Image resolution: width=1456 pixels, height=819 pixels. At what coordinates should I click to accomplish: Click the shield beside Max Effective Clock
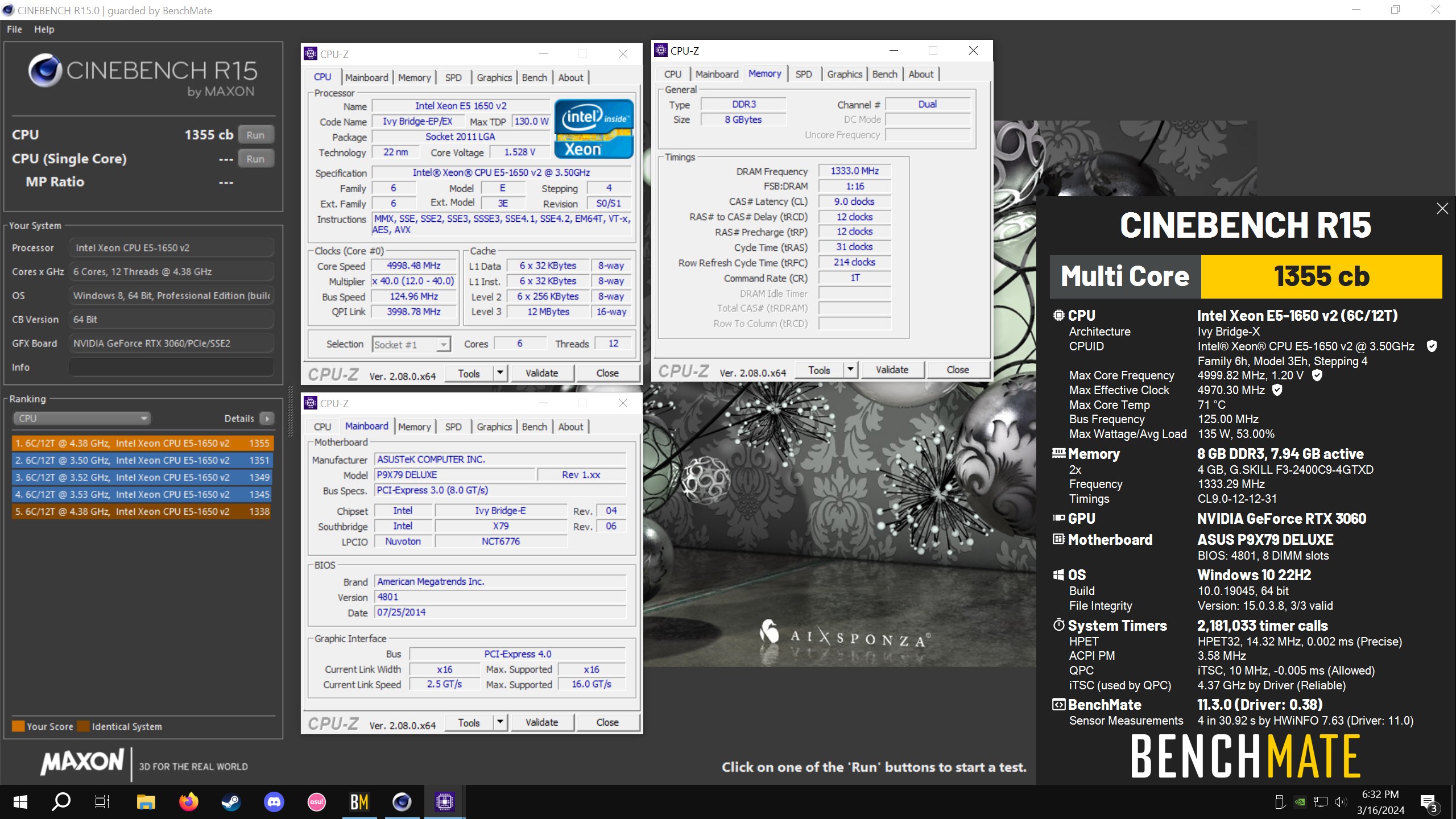1277,390
